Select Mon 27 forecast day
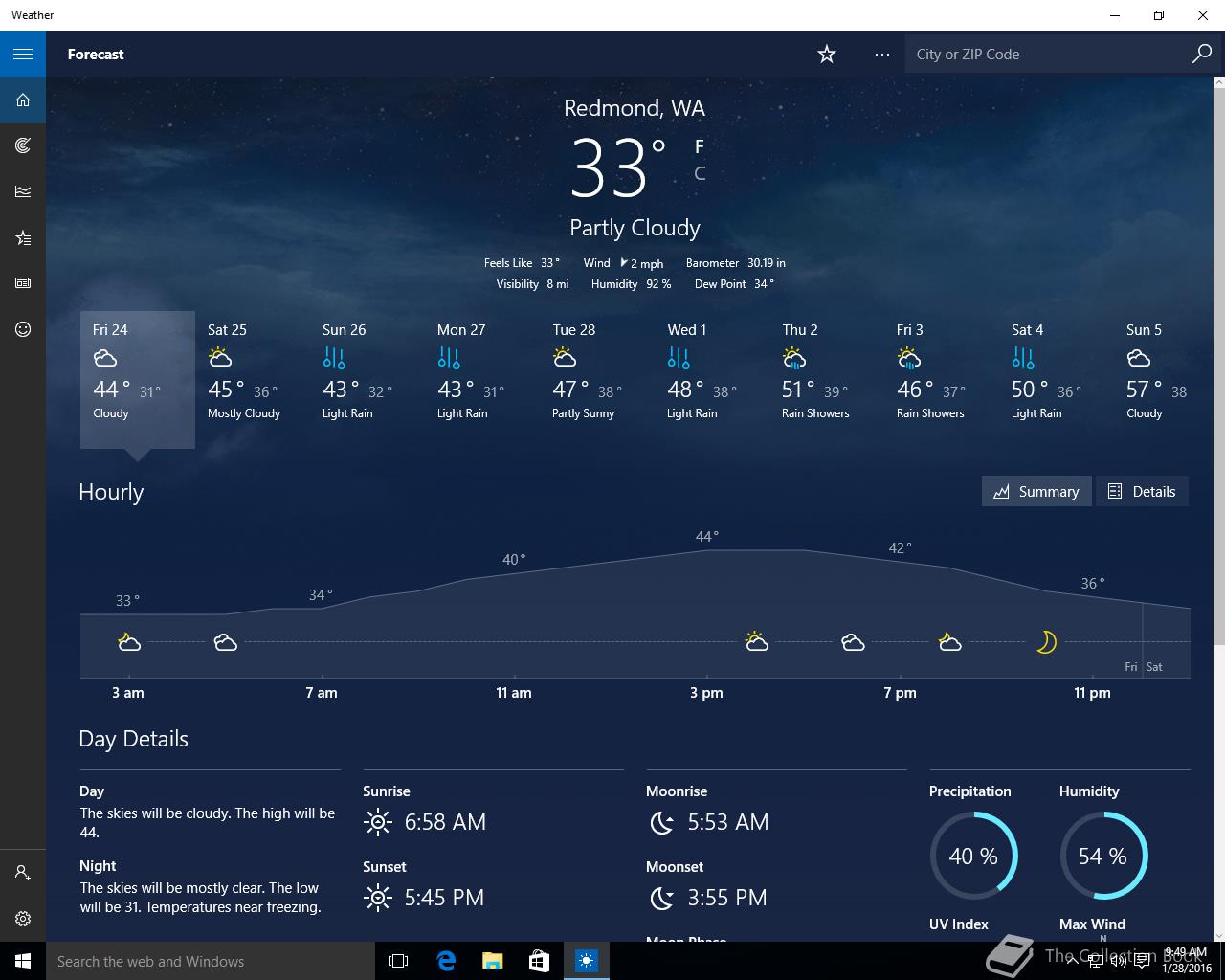 tap(482, 379)
